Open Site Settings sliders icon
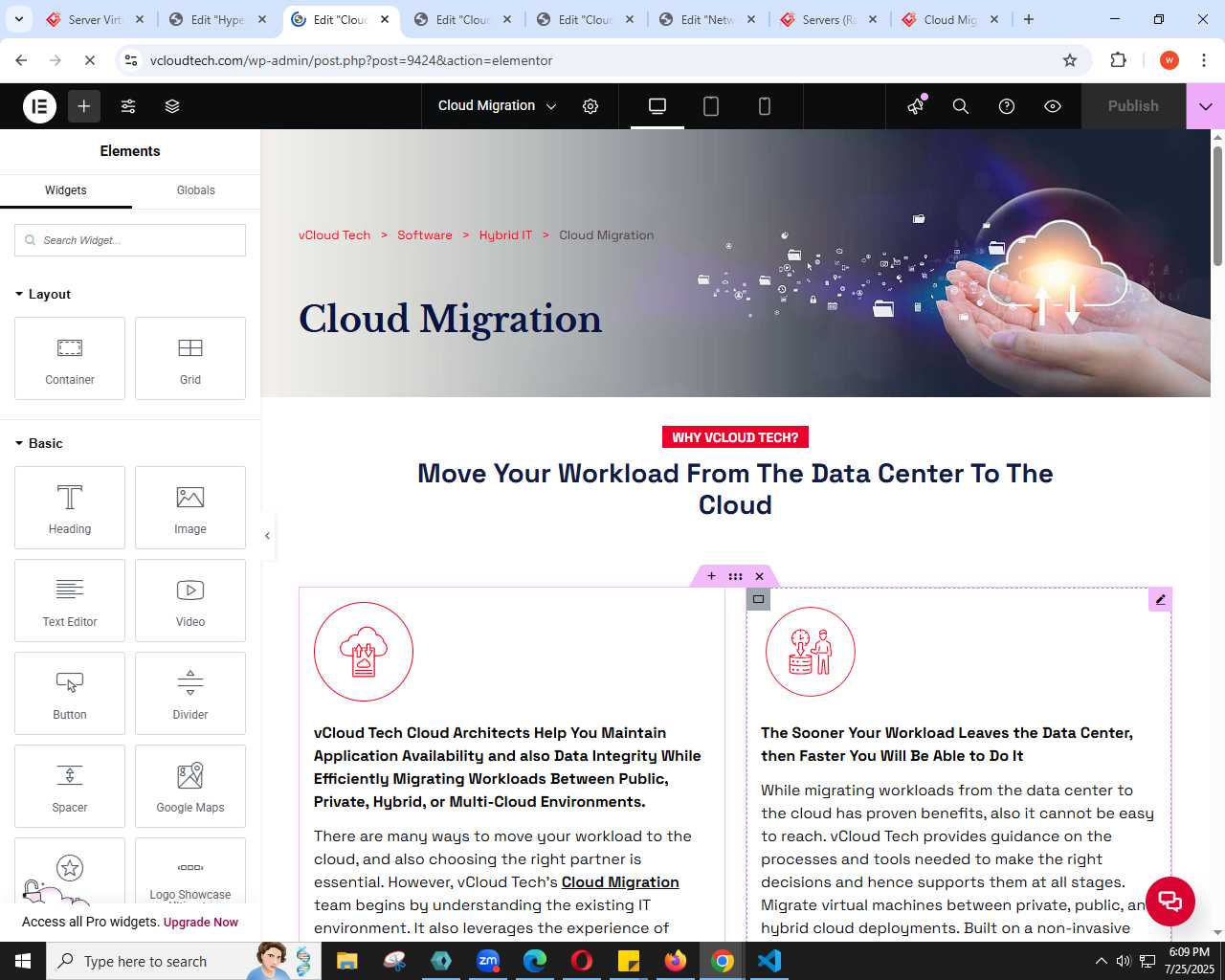Viewport: 1225px width, 980px height. point(128,106)
